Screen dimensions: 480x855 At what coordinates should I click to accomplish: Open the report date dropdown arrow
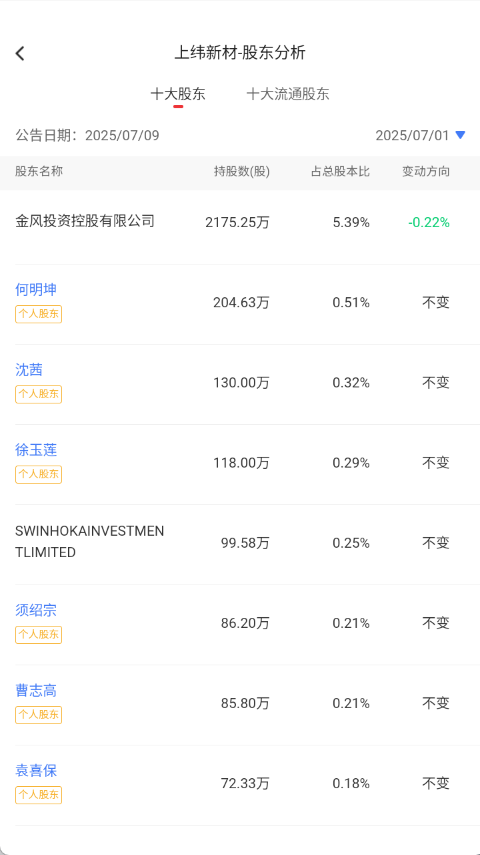pos(460,135)
